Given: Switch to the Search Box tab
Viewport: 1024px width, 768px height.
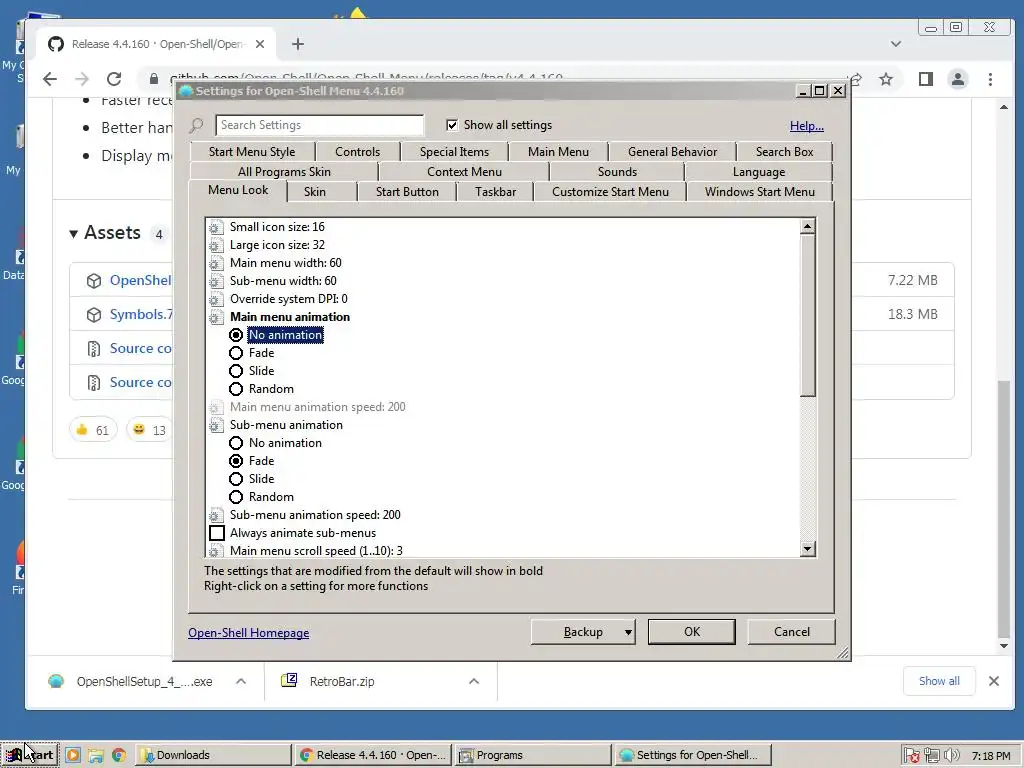Looking at the screenshot, I should coord(784,152).
